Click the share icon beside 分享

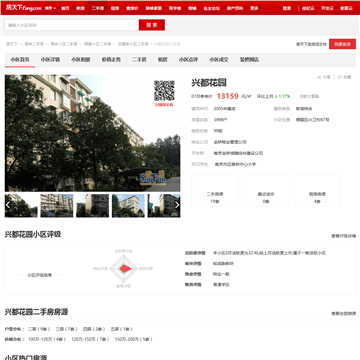click(319, 77)
